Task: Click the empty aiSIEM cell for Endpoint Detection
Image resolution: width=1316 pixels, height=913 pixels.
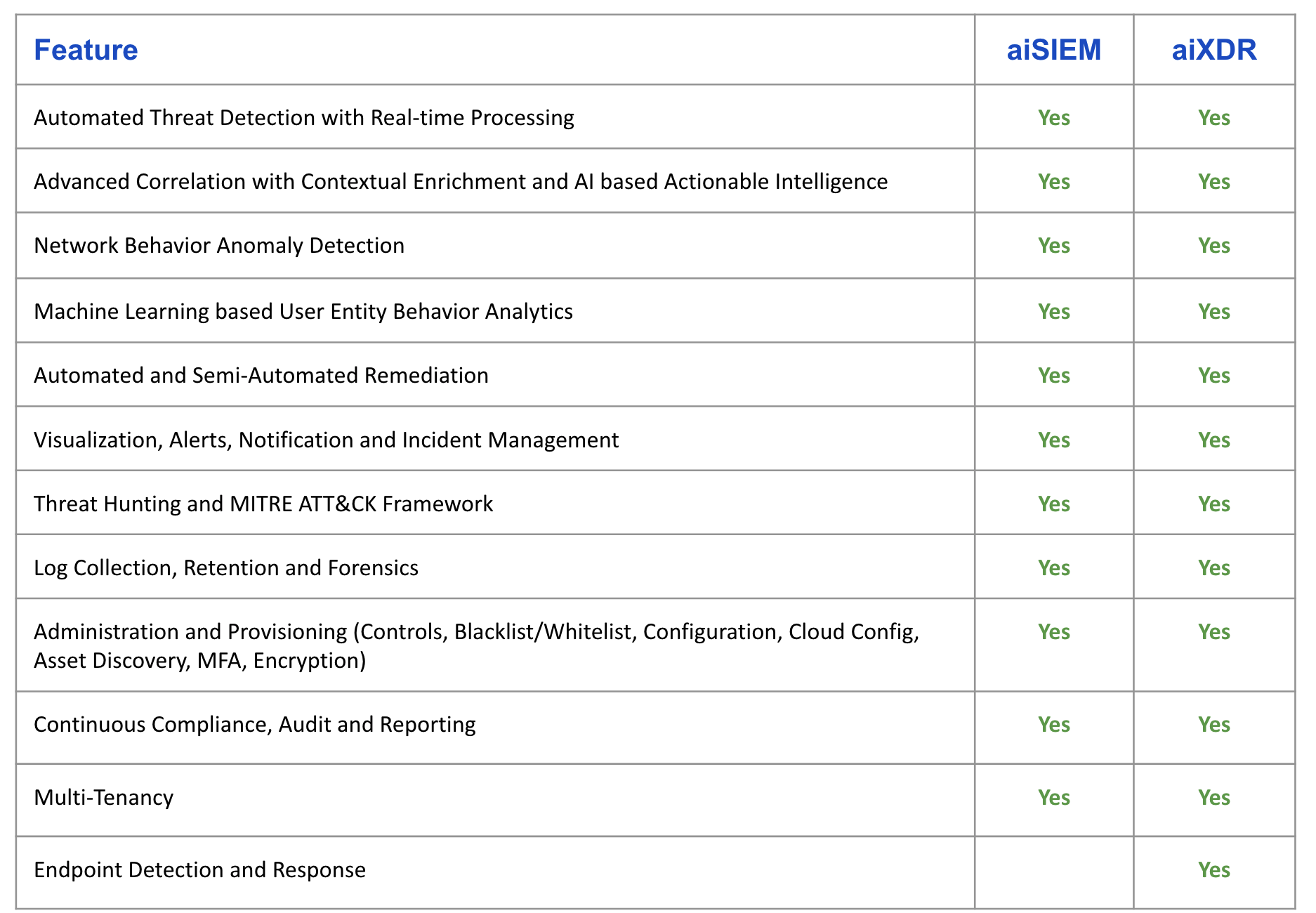Action: point(1053,871)
